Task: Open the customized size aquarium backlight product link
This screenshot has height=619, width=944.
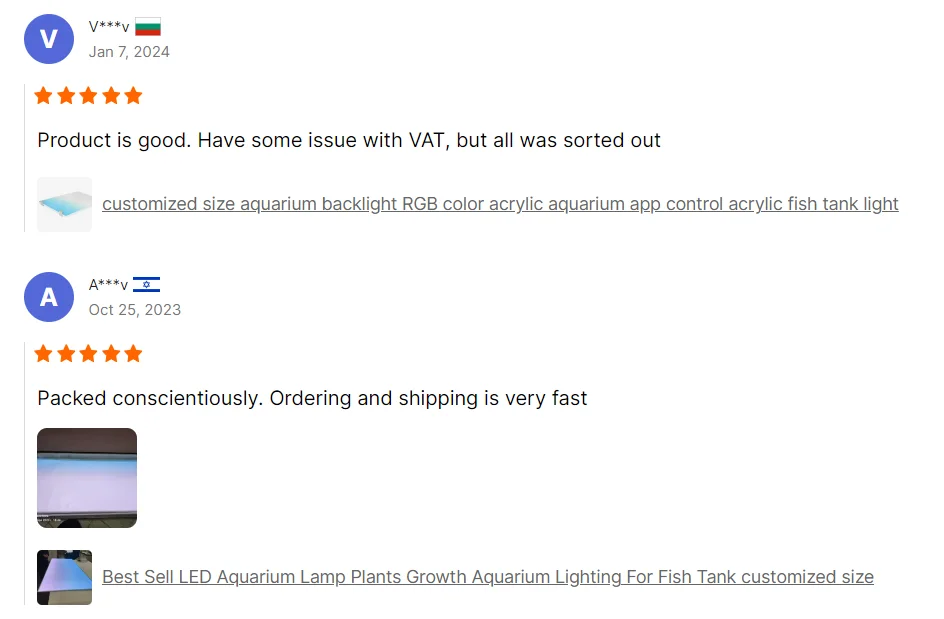Action: [x=500, y=204]
